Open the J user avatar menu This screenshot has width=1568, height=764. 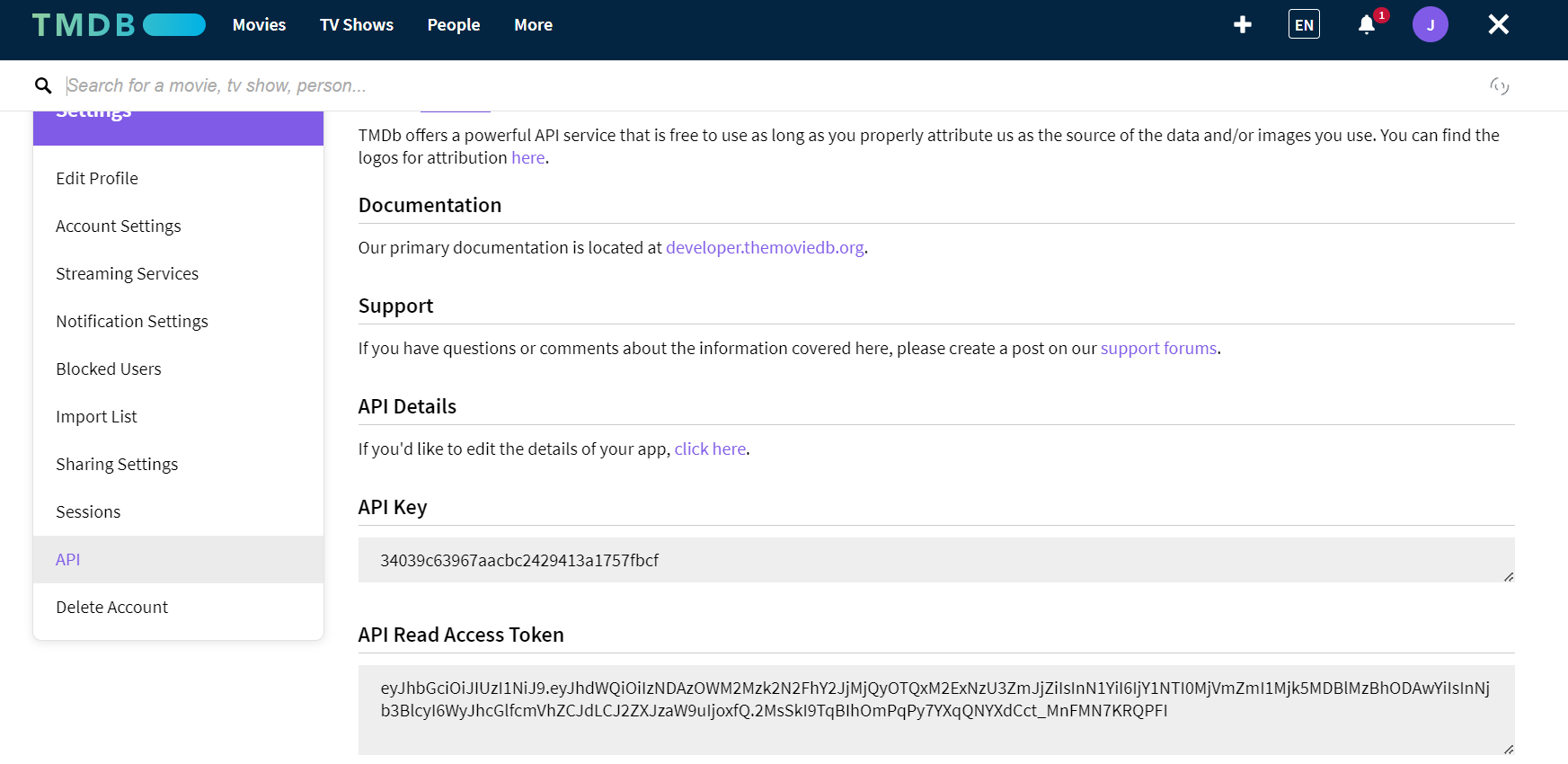tap(1431, 24)
